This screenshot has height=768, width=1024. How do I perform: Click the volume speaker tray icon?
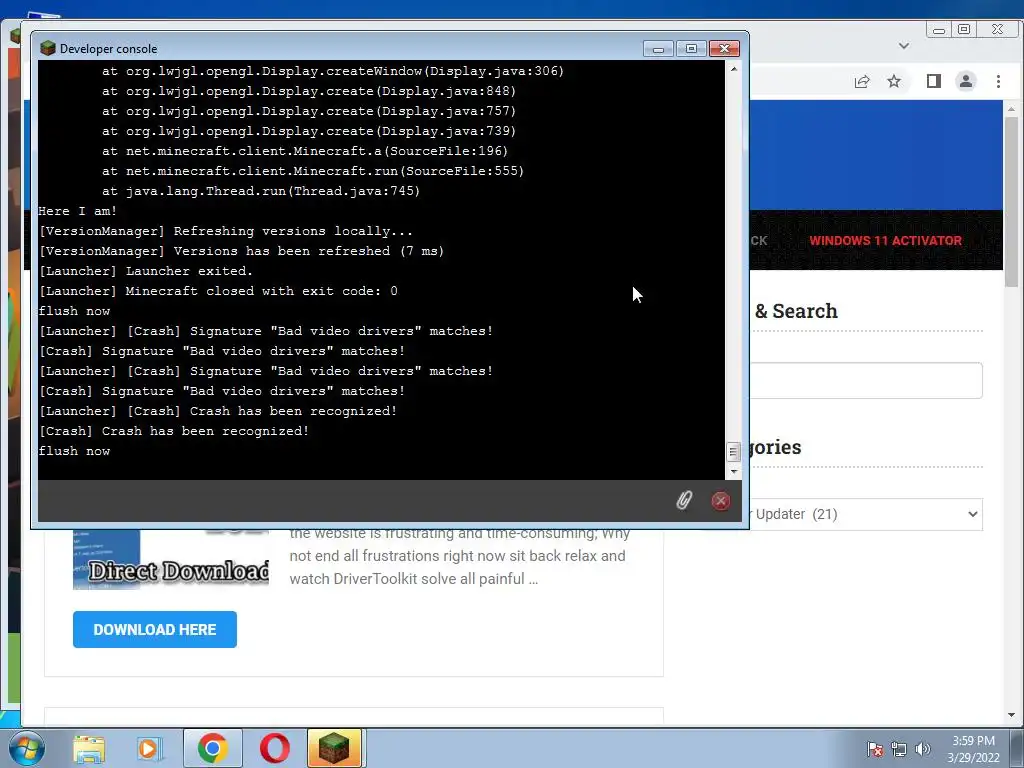tap(923, 749)
